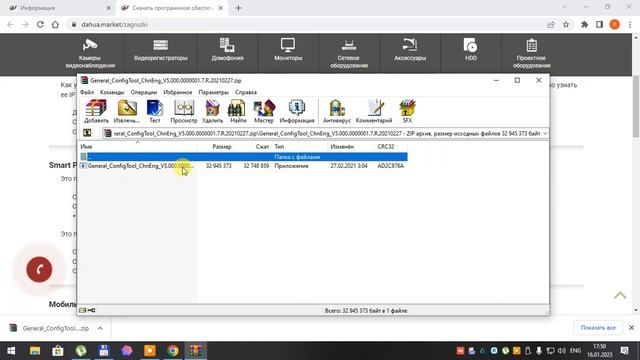
Task: Reload the dahua.market page
Action: tap(40, 24)
